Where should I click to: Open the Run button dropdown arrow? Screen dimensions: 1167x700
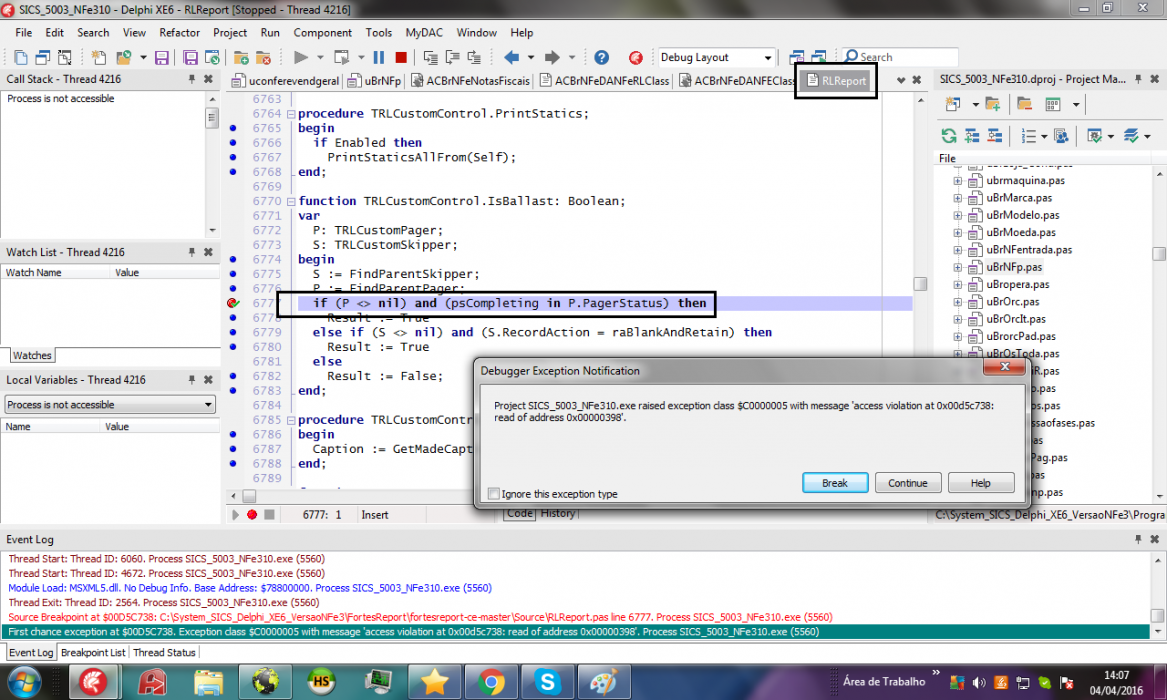[320, 57]
